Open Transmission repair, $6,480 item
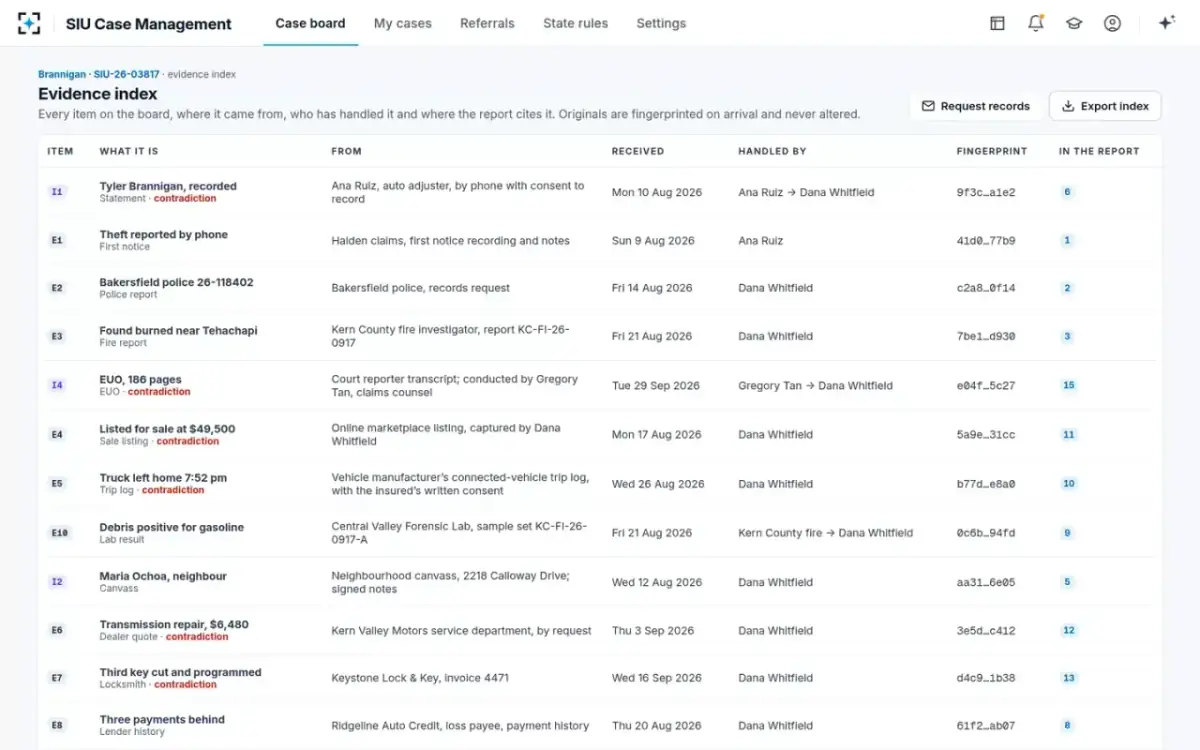The width and height of the screenshot is (1200, 750). click(x=174, y=624)
